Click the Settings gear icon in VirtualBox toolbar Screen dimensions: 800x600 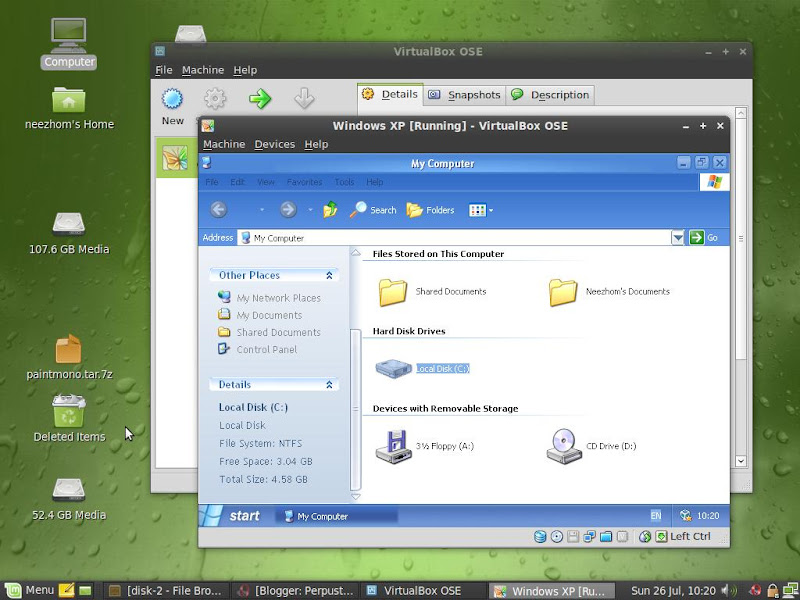(215, 98)
